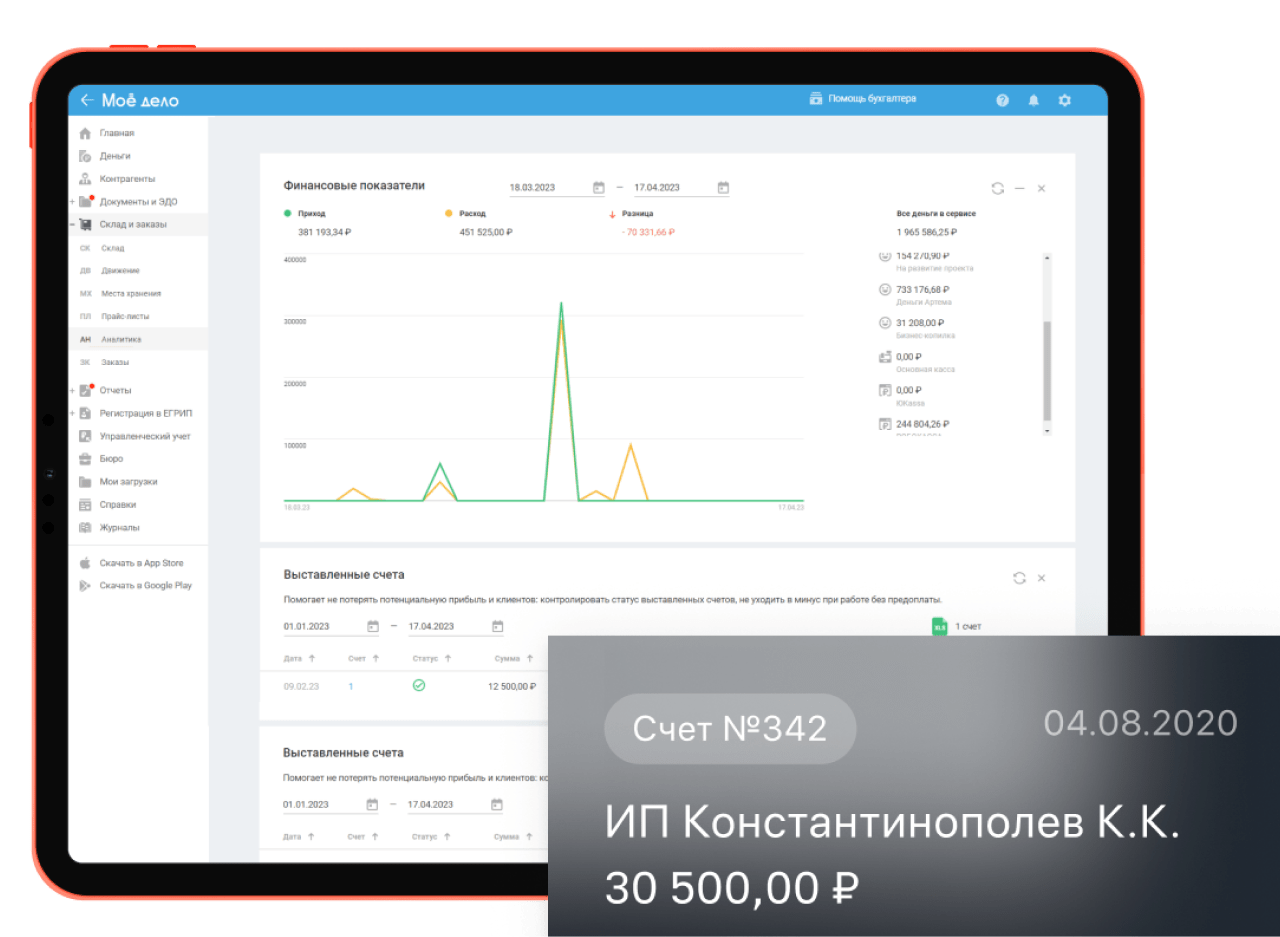Refresh the Финансовые показатели widget
Image resolution: width=1280 pixels, height=937 pixels.
click(x=997, y=188)
